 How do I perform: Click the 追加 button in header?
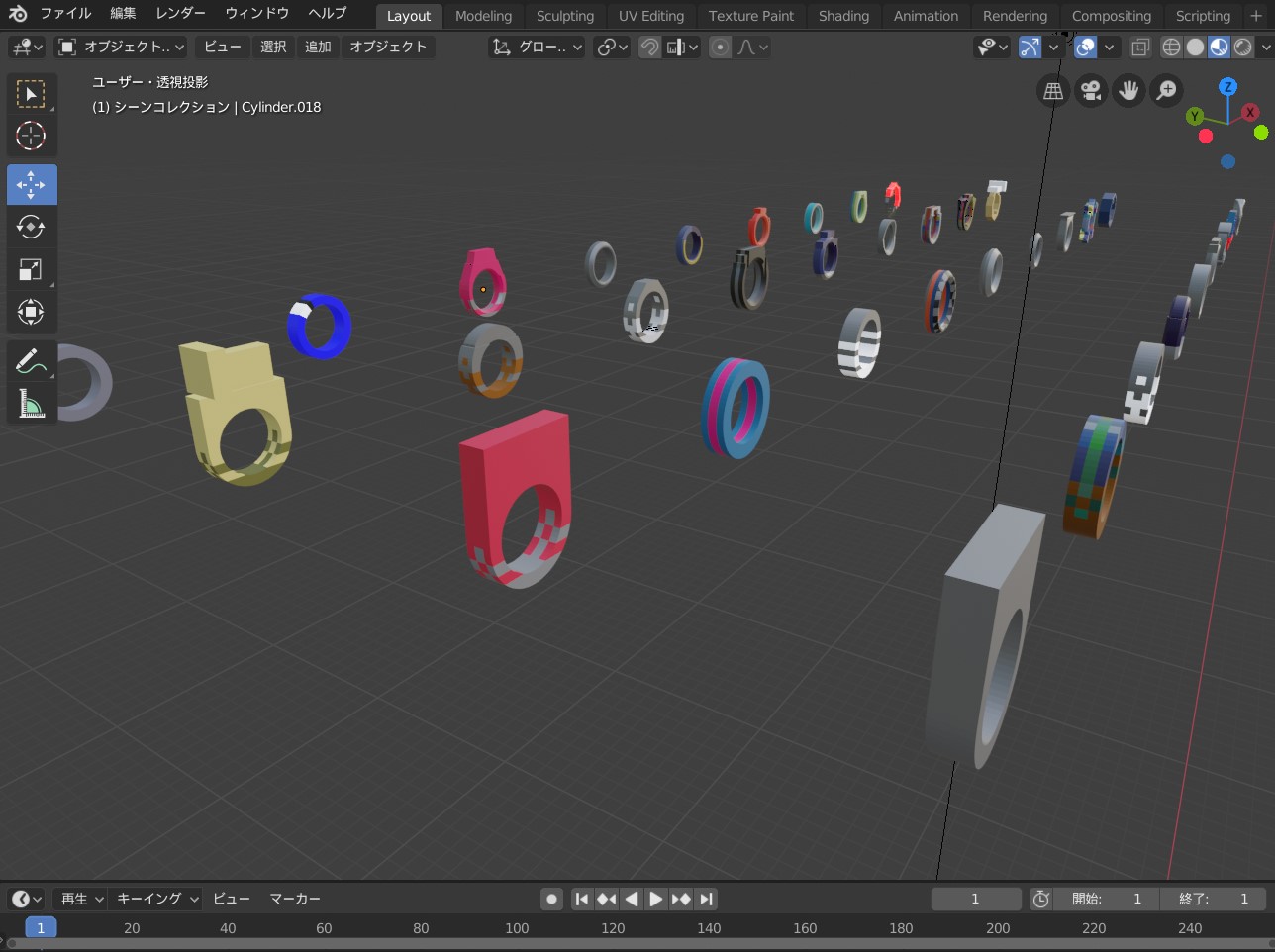coord(318,48)
